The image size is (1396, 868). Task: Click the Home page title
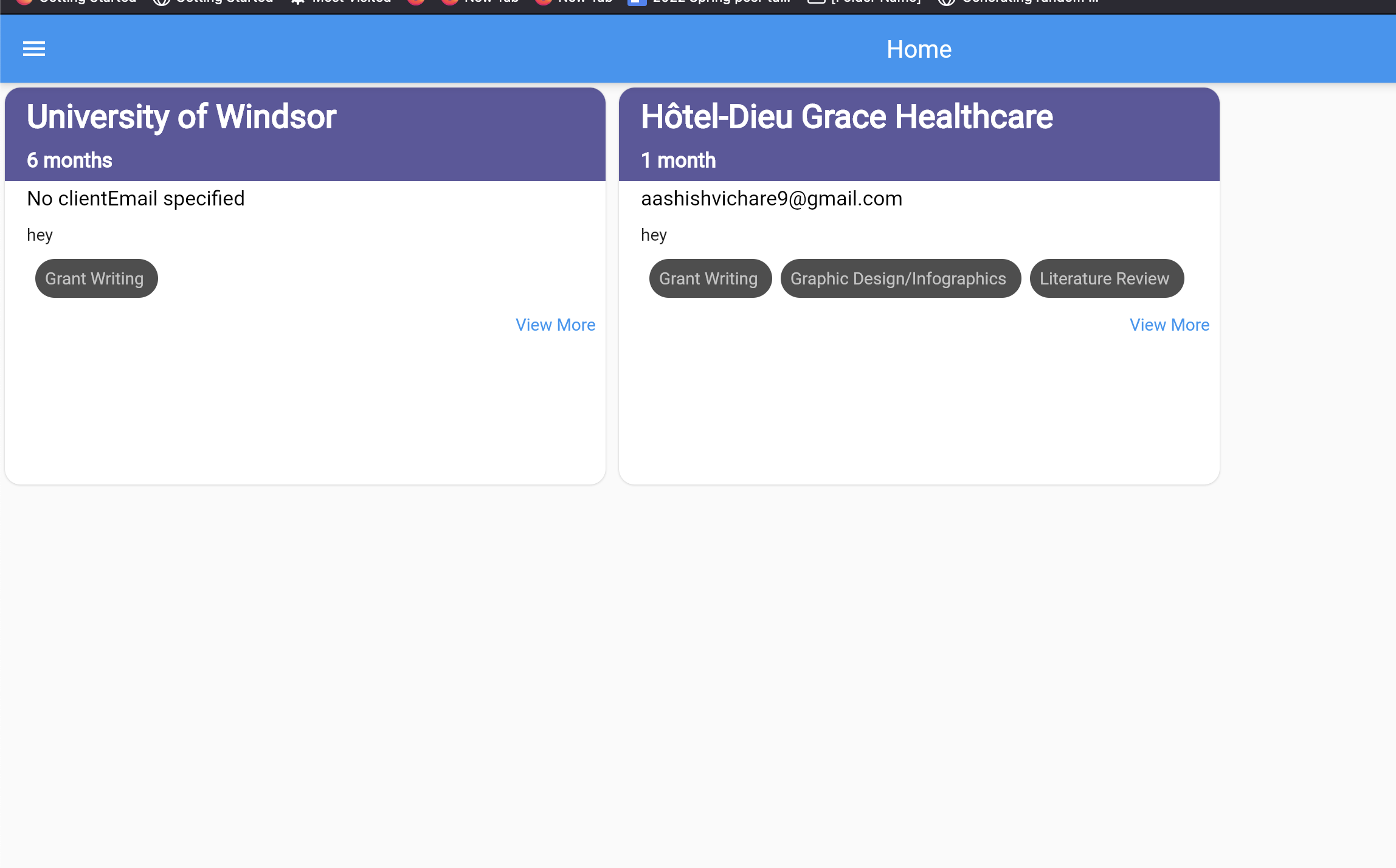click(x=918, y=49)
